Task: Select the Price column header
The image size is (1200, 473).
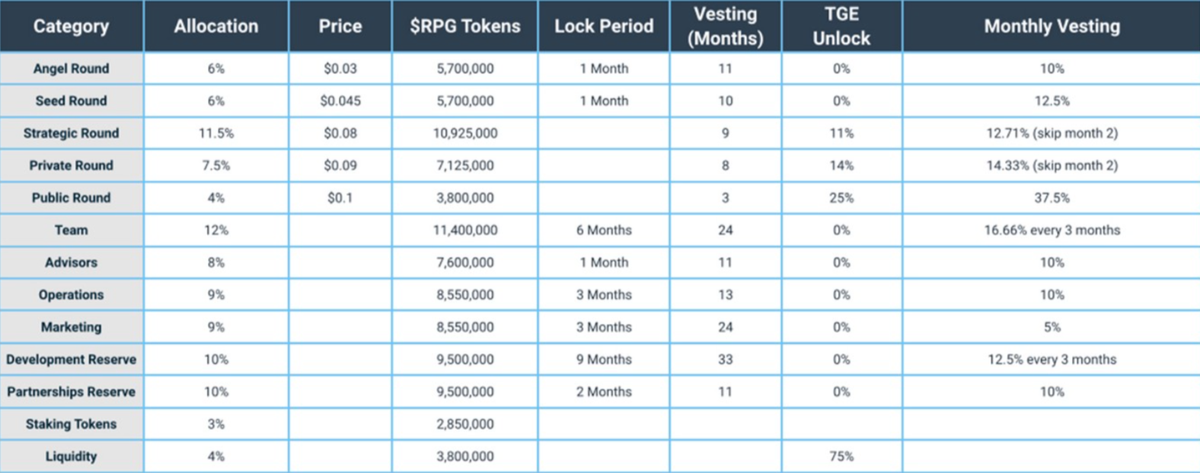Action: tap(340, 27)
